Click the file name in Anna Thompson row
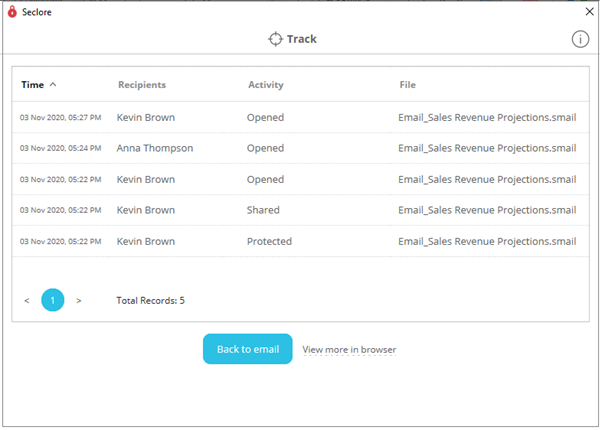Screen dimensions: 602x430 [x=487, y=148]
